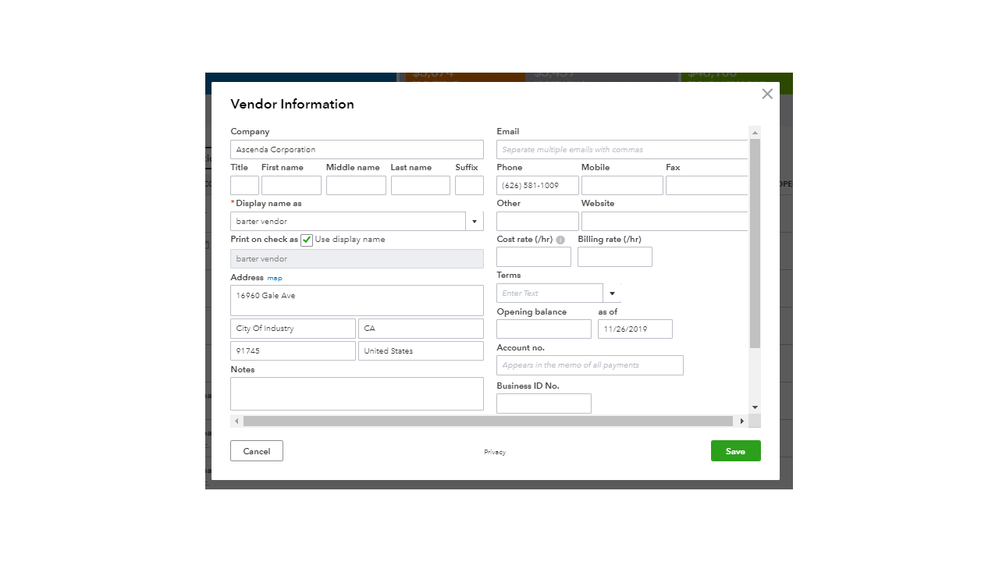Image resolution: width=999 pixels, height=562 pixels.
Task: Click the horizontal scrollbar left arrow
Action: click(x=237, y=421)
